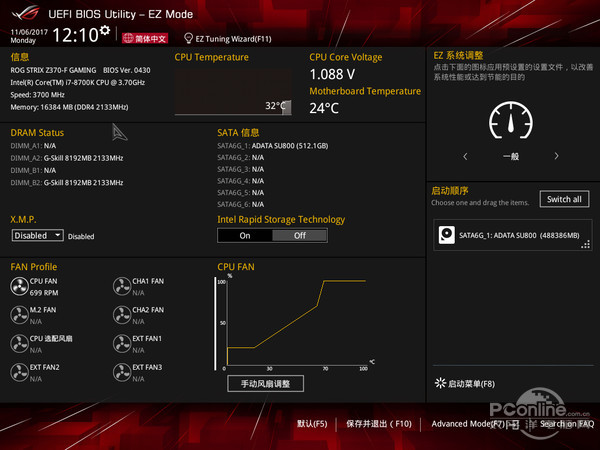
Task: Go to previous EZ tuning profile arrow
Action: (465, 156)
